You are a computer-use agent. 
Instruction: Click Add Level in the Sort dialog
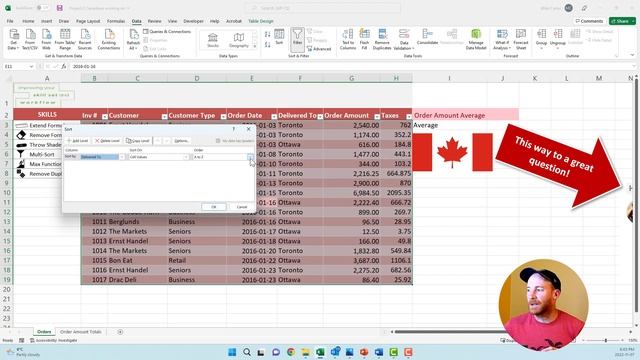(78, 141)
